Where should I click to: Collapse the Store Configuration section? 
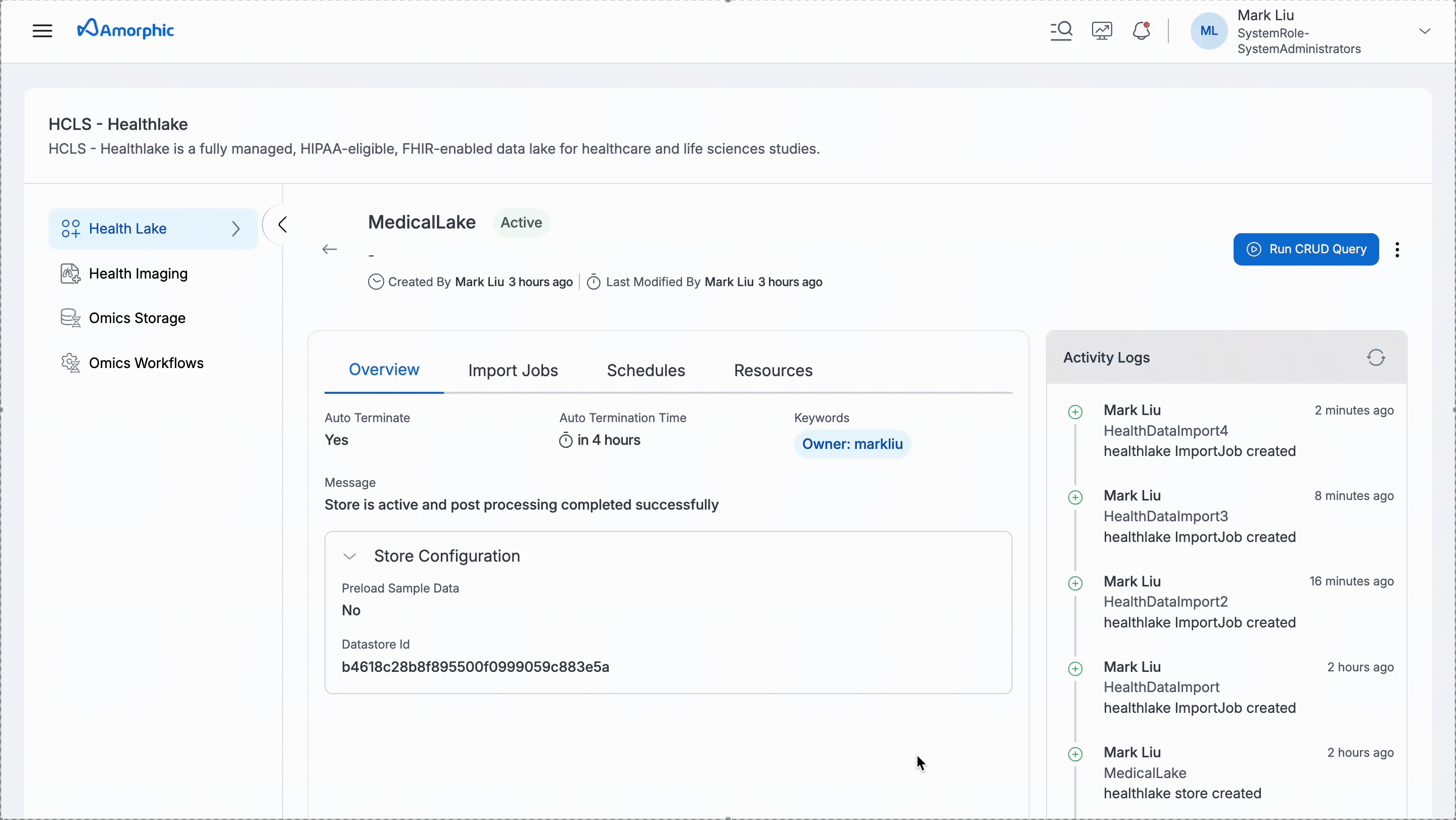[x=350, y=557]
